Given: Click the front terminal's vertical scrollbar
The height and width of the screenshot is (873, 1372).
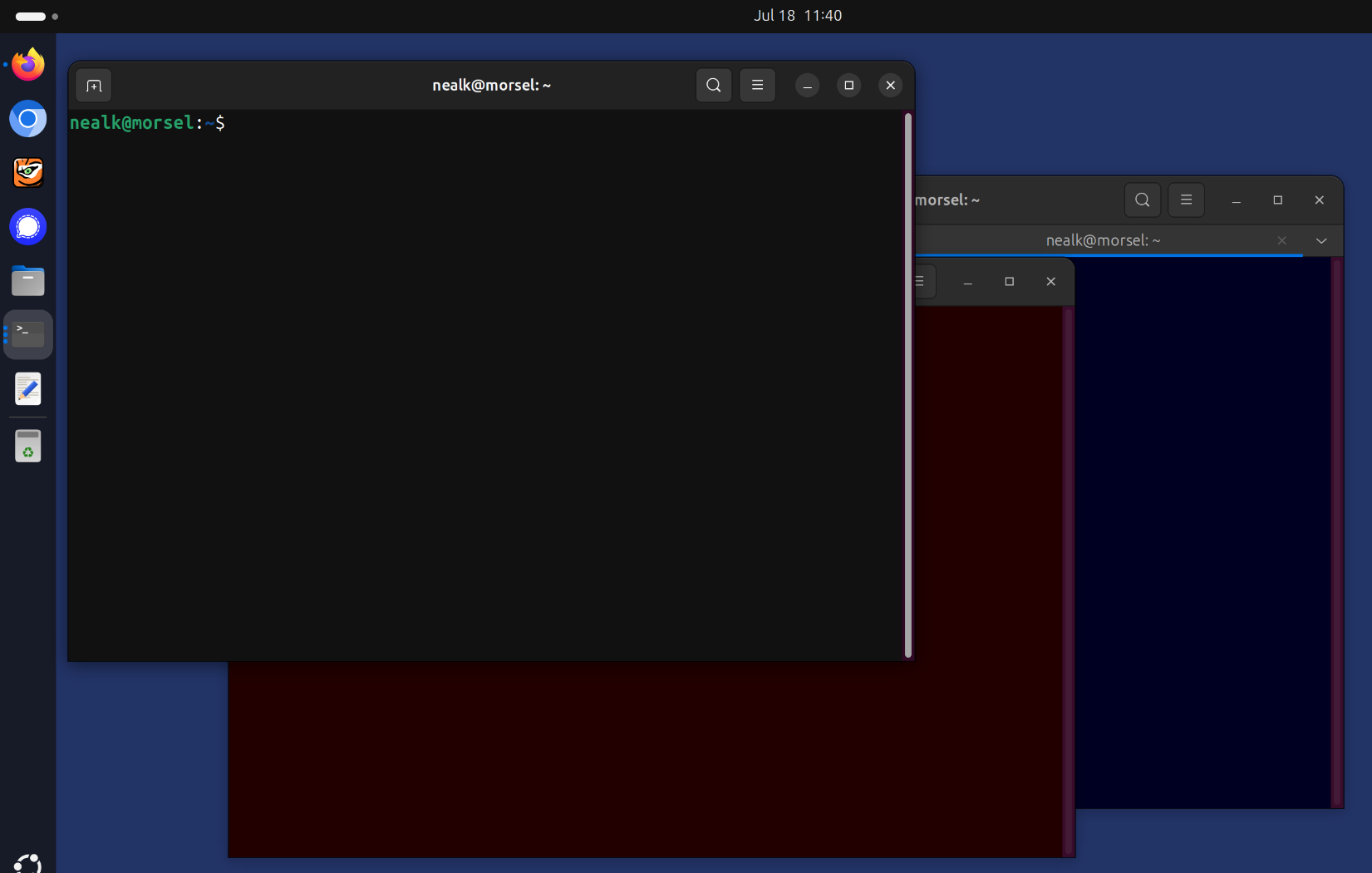Looking at the screenshot, I should tap(907, 384).
